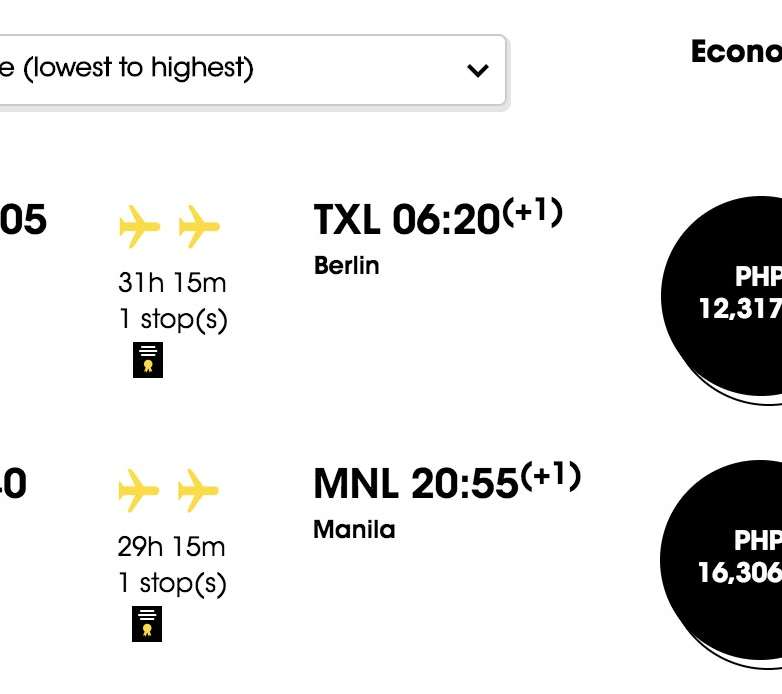Click the 31h 15m flight duration
Image resolution: width=782 pixels, height=694 pixels.
pos(172,283)
